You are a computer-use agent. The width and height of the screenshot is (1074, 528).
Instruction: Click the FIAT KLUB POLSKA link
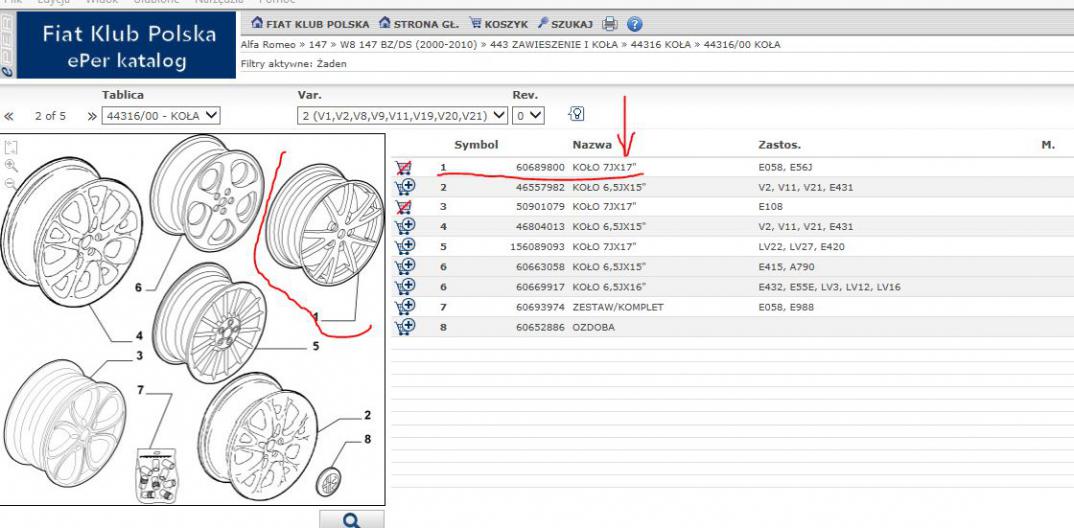point(310,24)
